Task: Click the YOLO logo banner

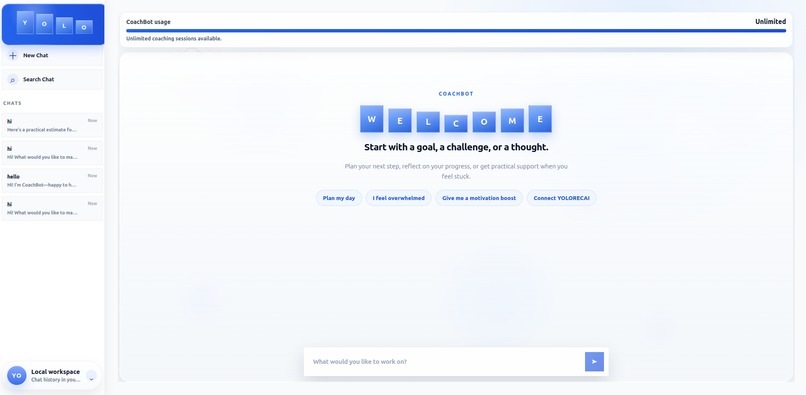Action: pos(53,25)
